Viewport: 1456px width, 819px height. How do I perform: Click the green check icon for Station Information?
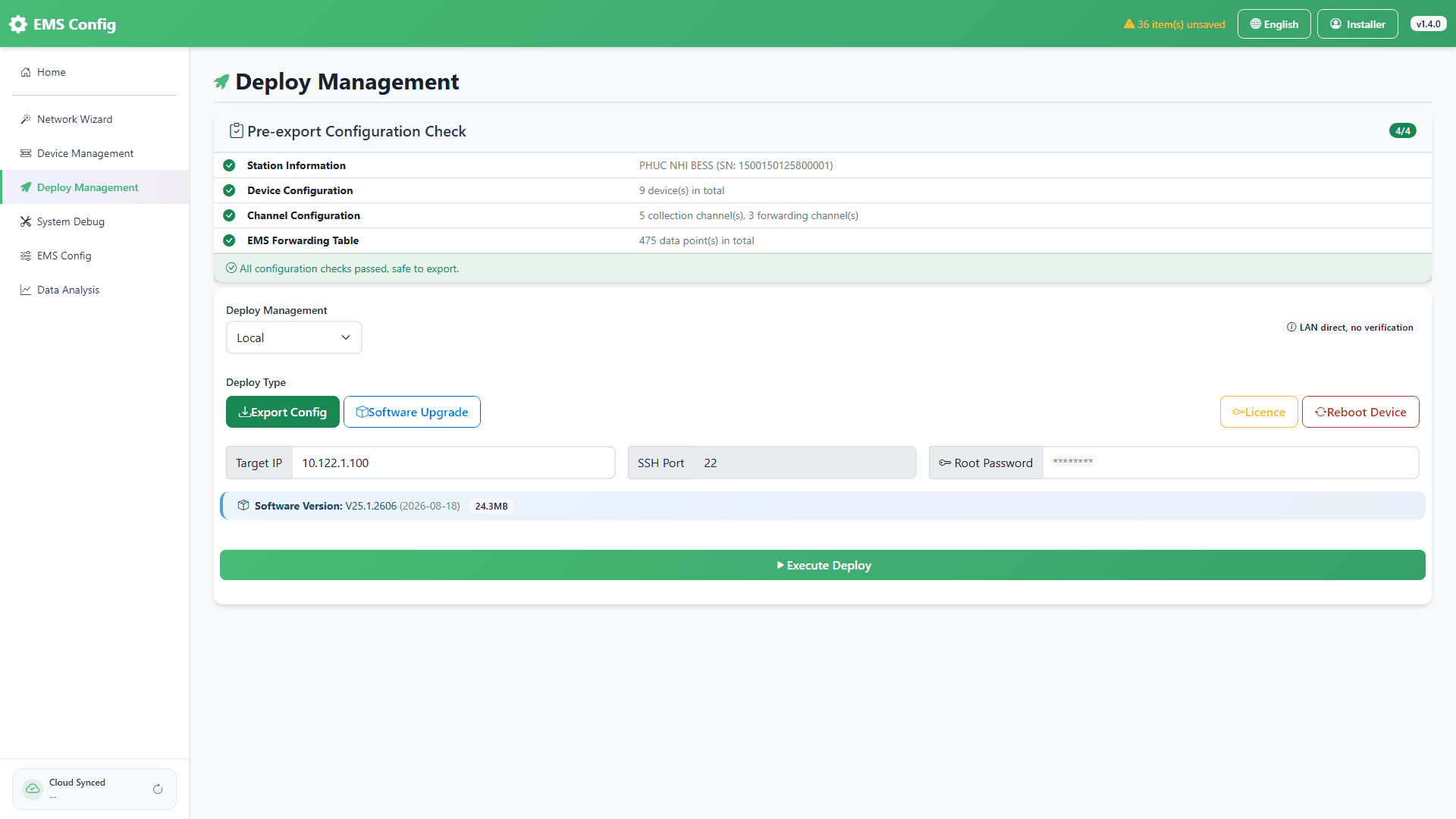click(229, 165)
